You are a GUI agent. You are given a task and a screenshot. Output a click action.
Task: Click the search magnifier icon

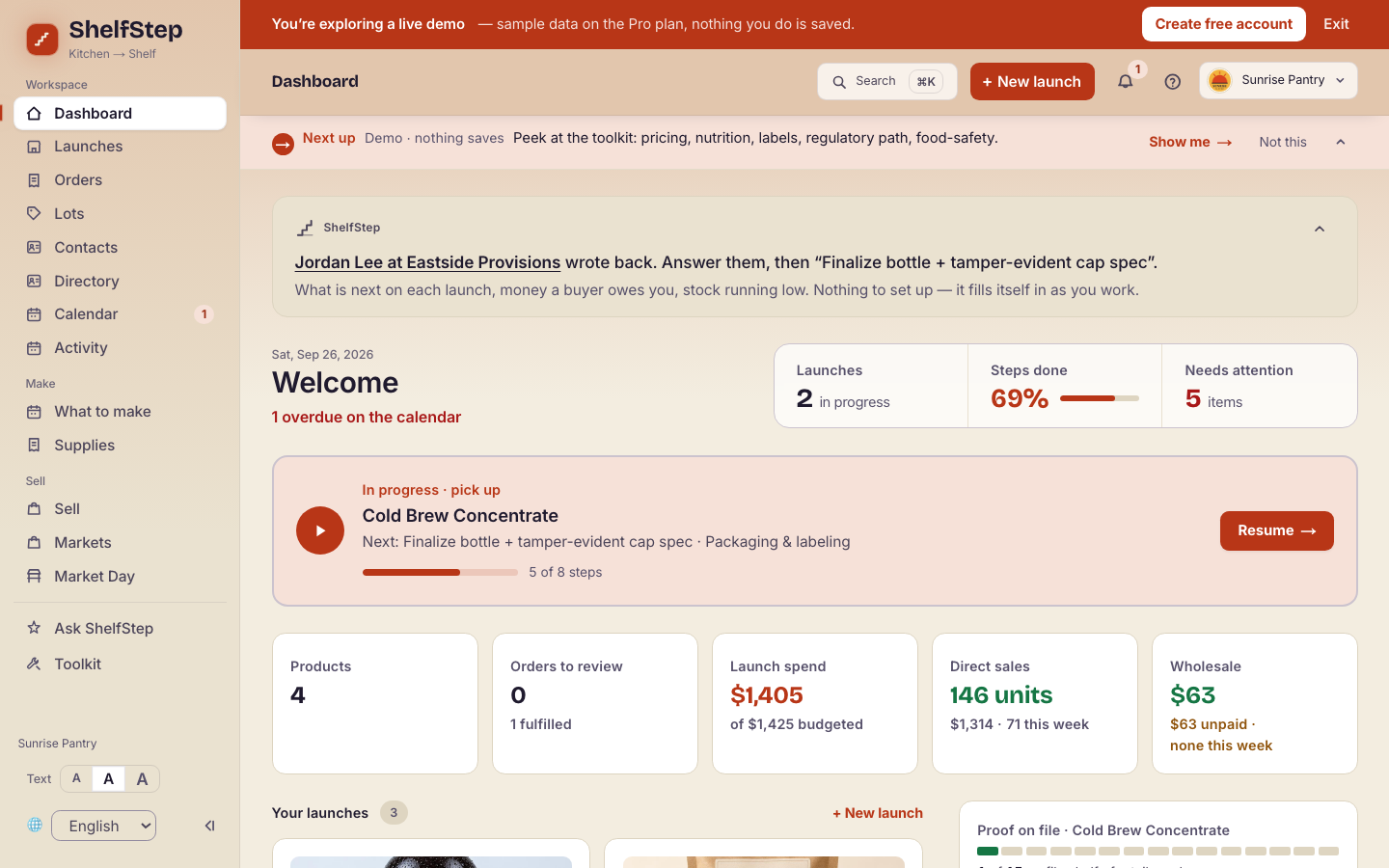(839, 82)
